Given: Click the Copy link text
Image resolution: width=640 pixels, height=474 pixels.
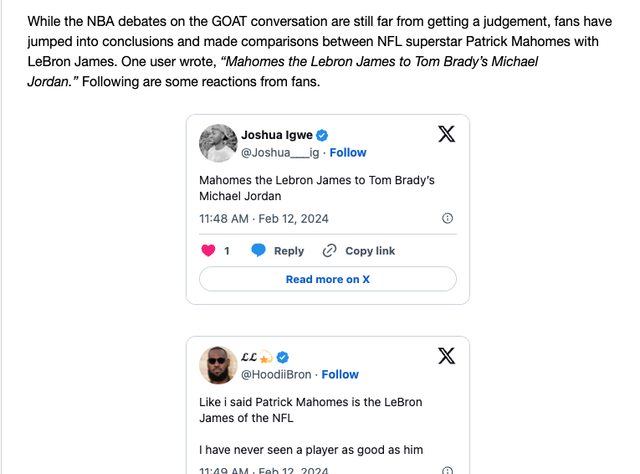Looking at the screenshot, I should pyautogui.click(x=370, y=251).
